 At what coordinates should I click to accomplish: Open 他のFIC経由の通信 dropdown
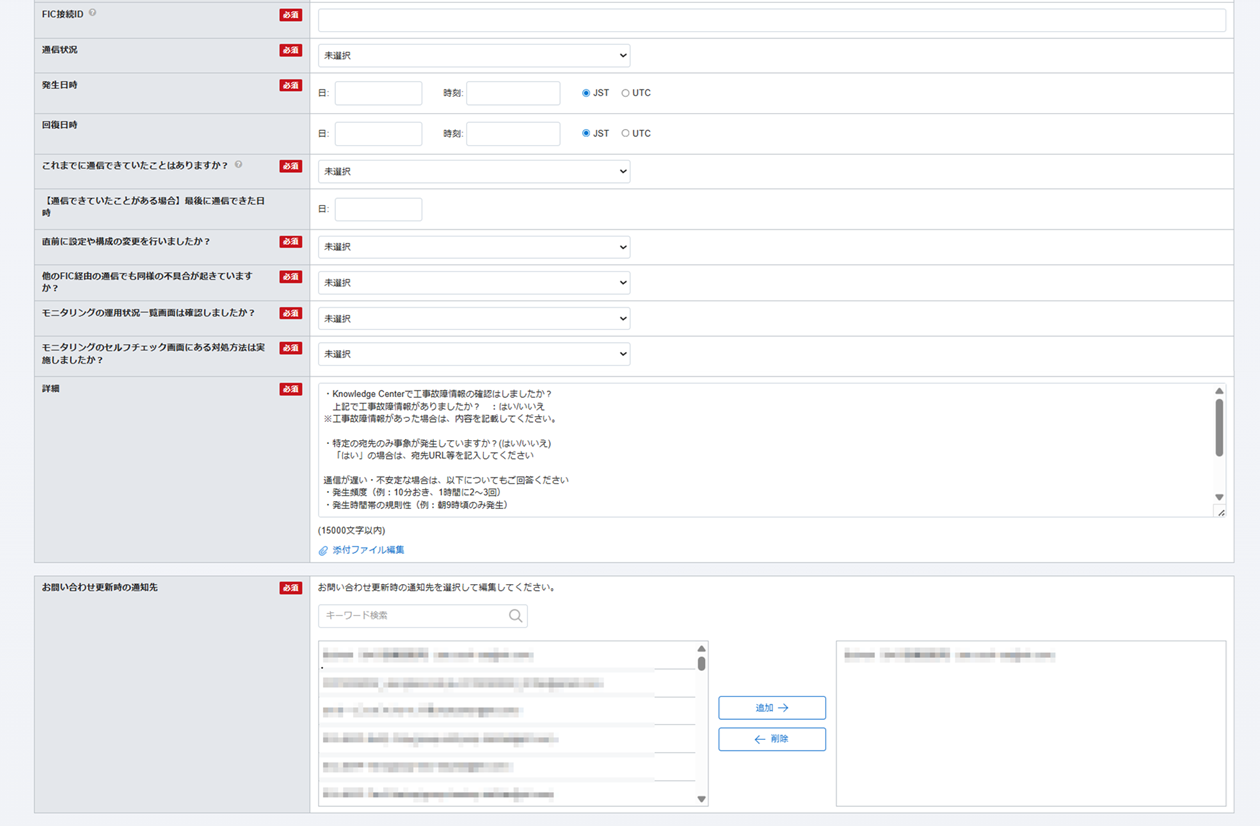(x=474, y=283)
